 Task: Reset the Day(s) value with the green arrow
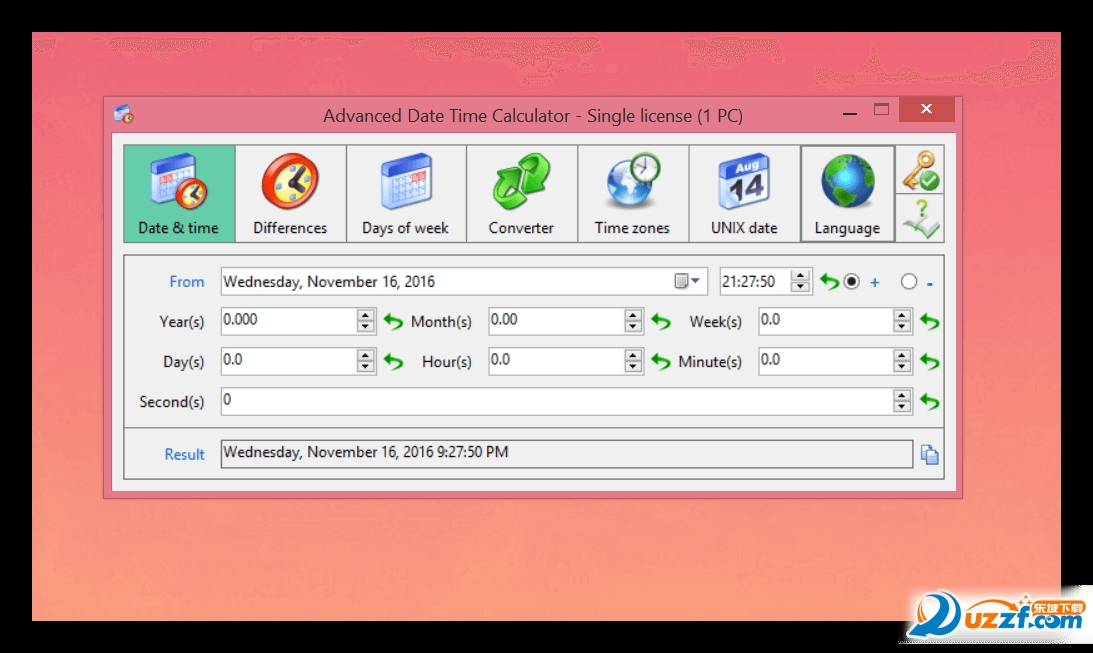click(393, 362)
